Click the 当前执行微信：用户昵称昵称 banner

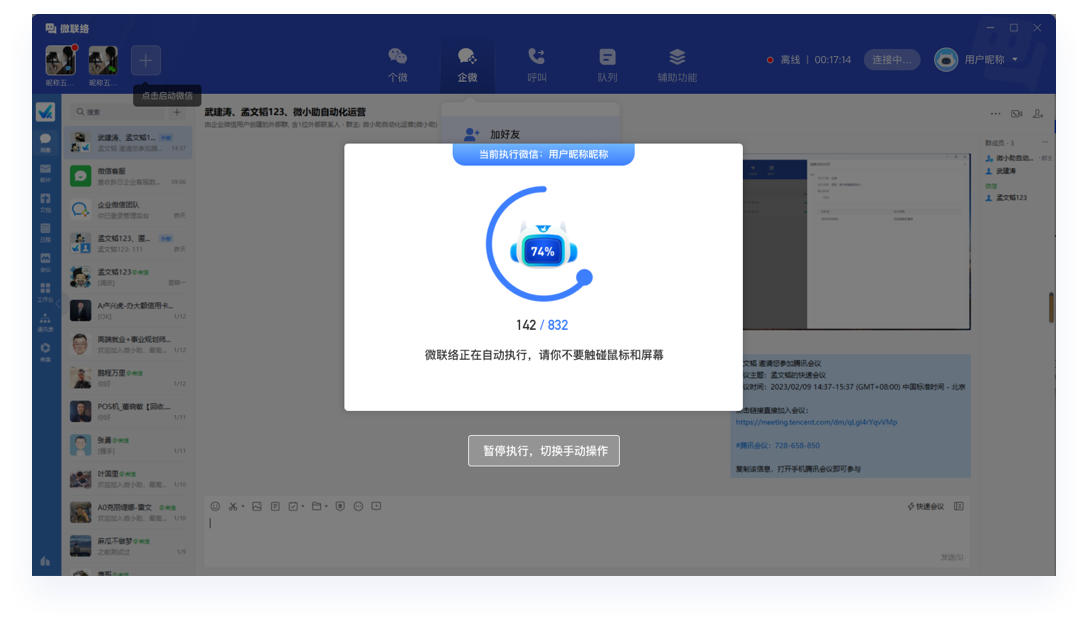pyautogui.click(x=543, y=154)
